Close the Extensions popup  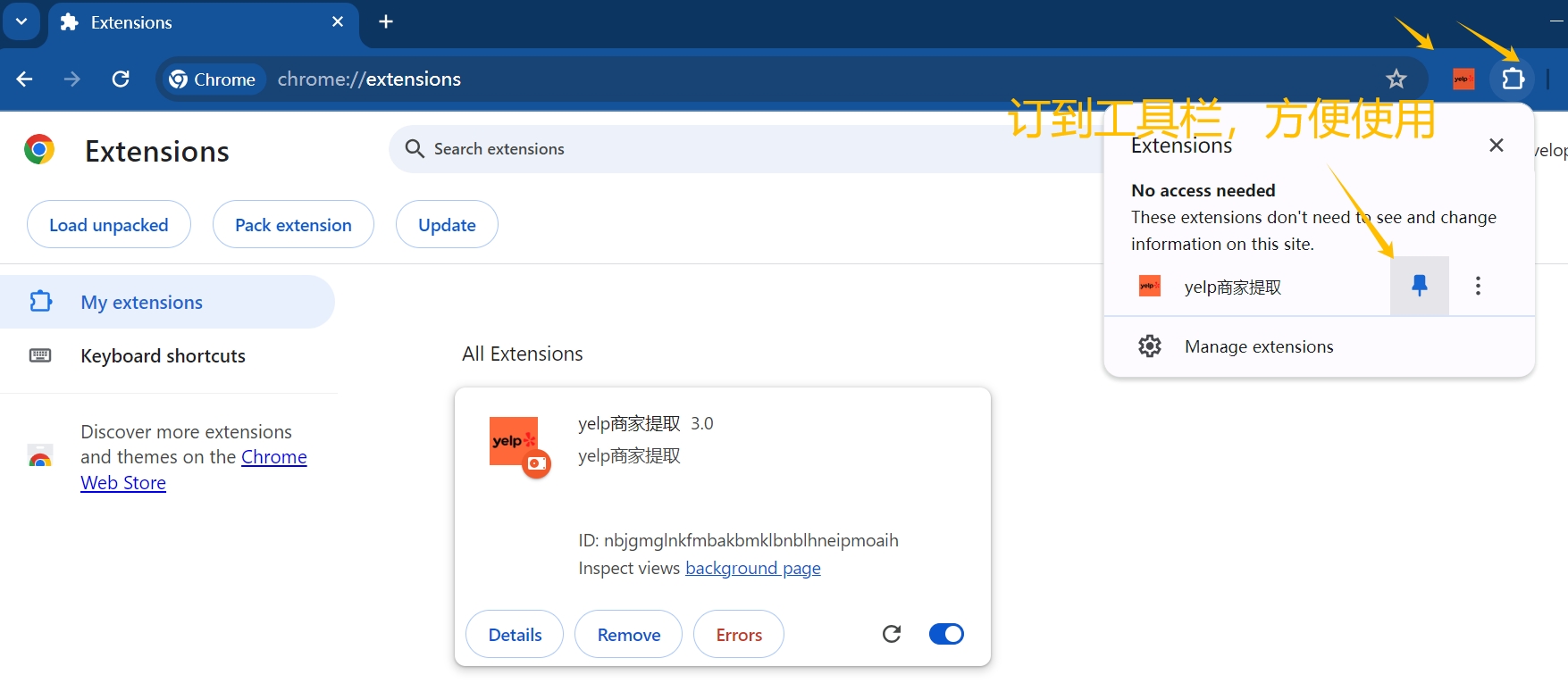coord(1497,146)
